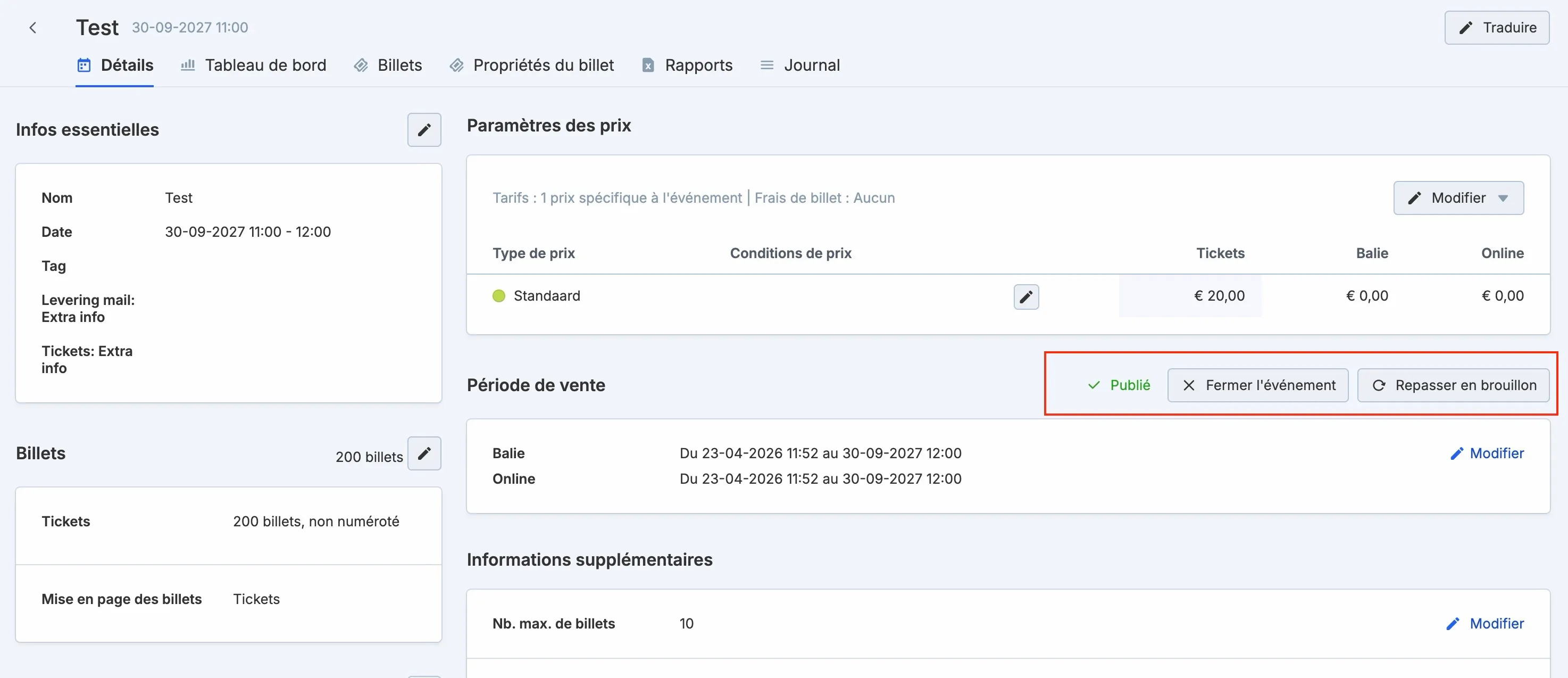Image resolution: width=1568 pixels, height=678 pixels.
Task: Click the 'Conditions de prix' column header
Action: [791, 253]
